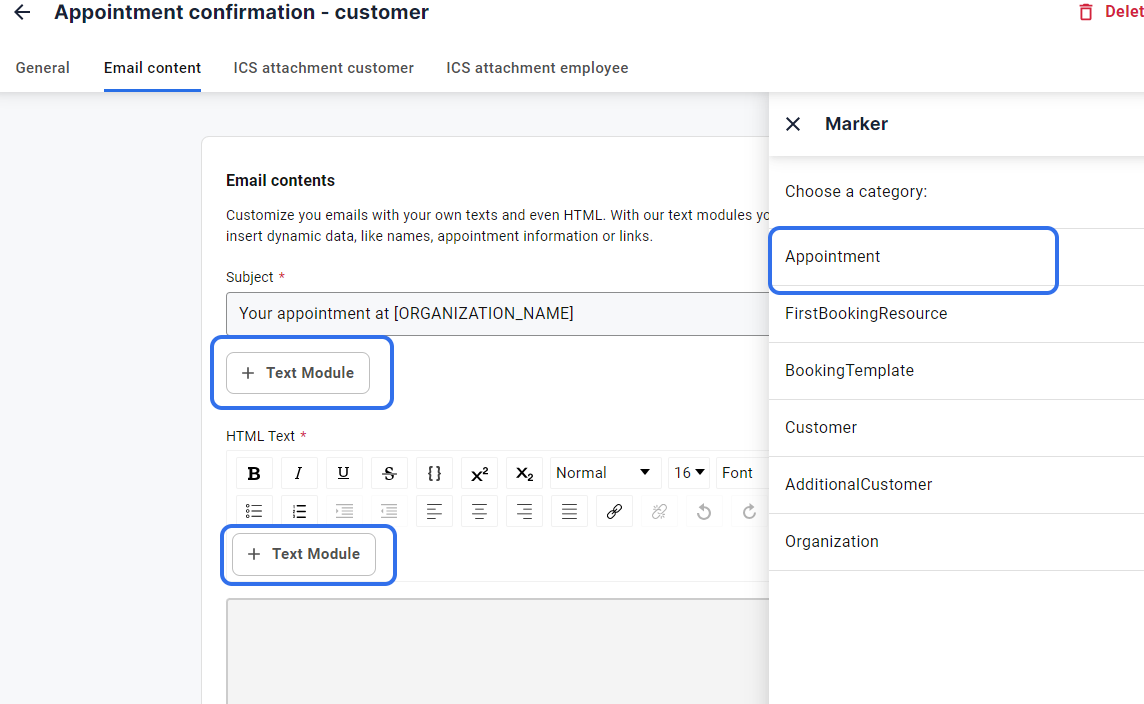Switch to the General tab

42,68
